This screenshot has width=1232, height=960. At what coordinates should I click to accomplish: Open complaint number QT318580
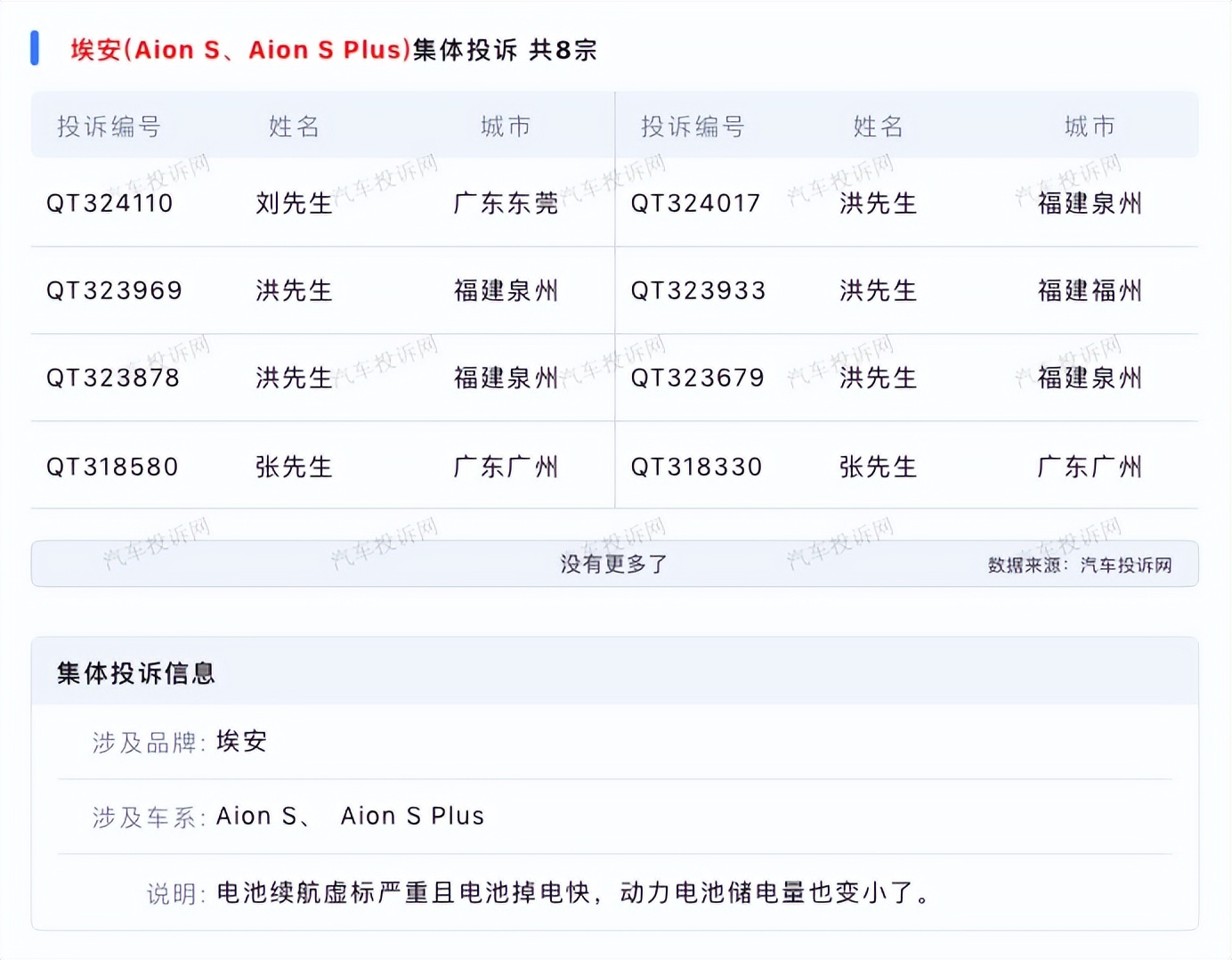pyautogui.click(x=112, y=467)
